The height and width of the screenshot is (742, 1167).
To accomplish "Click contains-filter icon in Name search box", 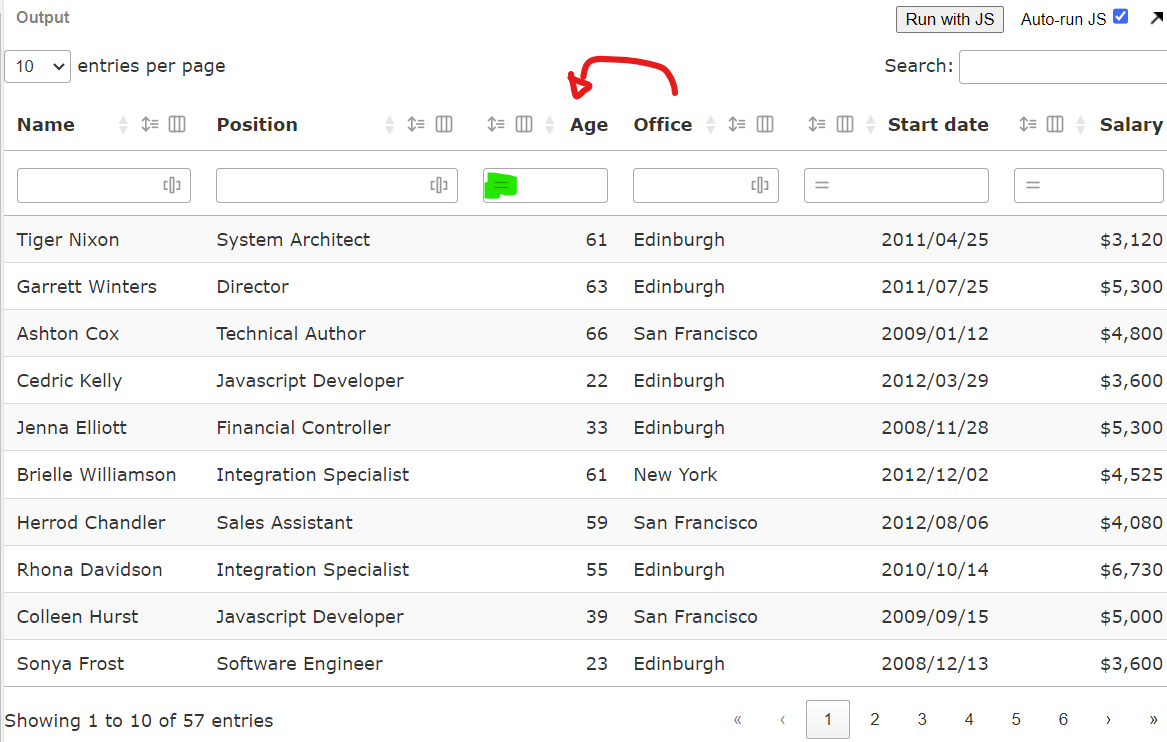I will click(172, 185).
